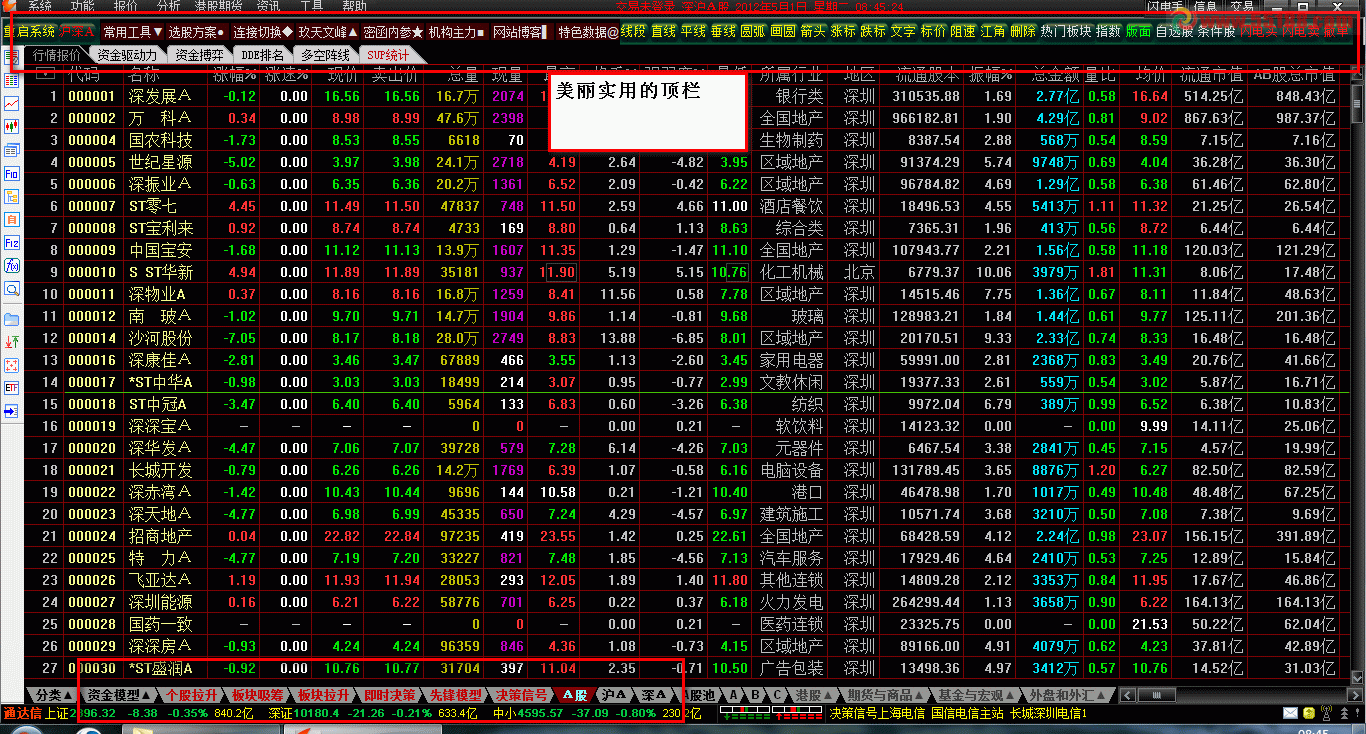Select the 文字 text annotation tool

903,32
